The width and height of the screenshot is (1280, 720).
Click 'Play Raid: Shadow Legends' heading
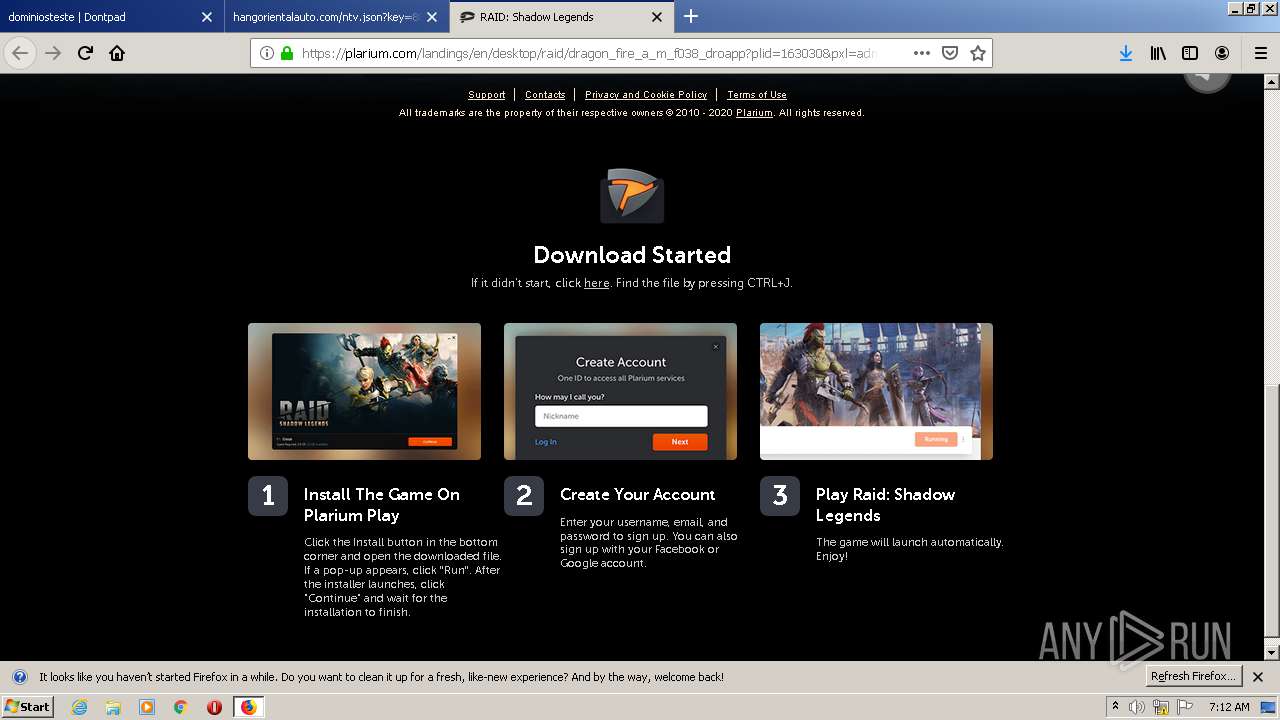(885, 505)
